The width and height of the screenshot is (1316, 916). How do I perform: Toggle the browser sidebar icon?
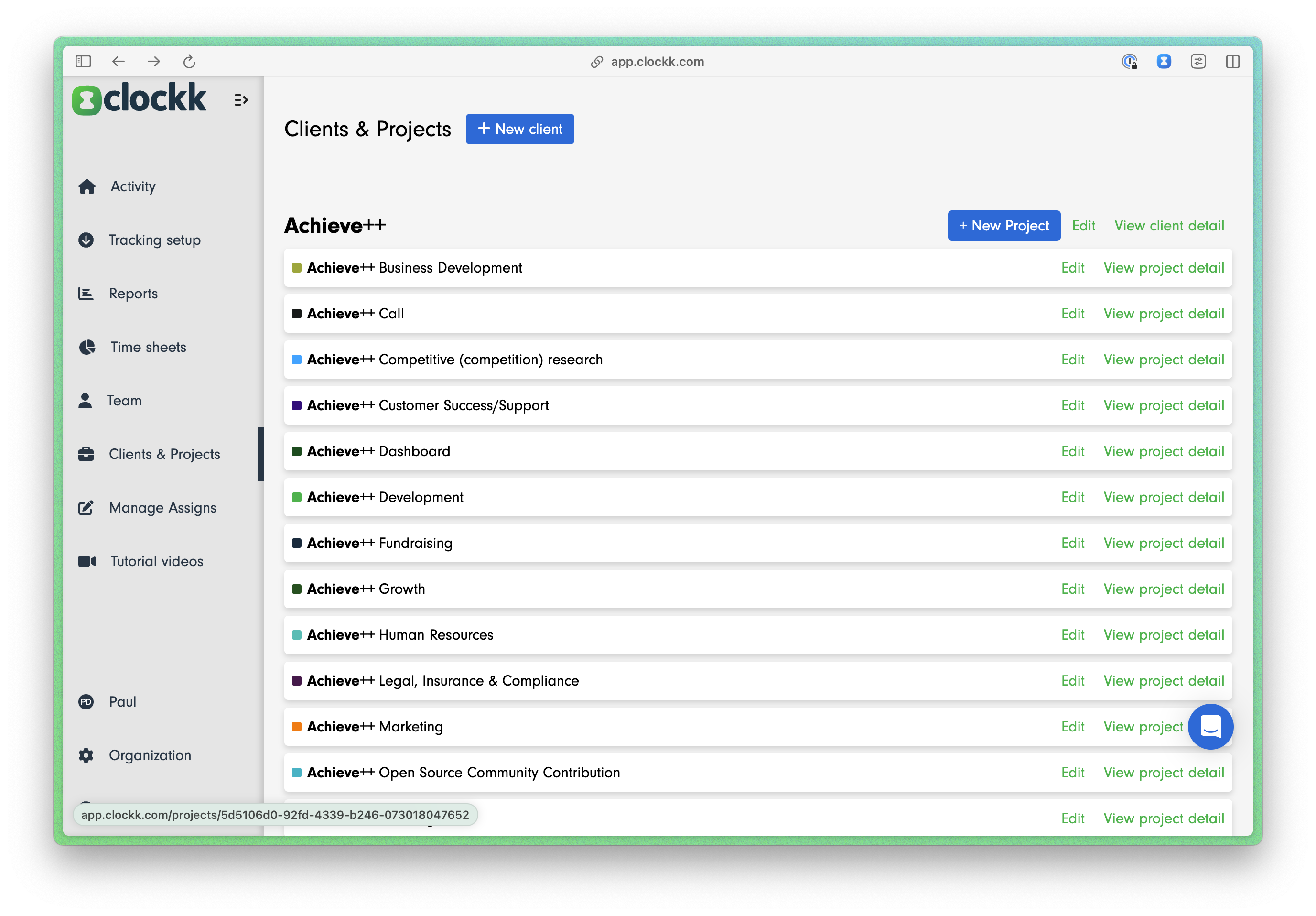(x=83, y=61)
